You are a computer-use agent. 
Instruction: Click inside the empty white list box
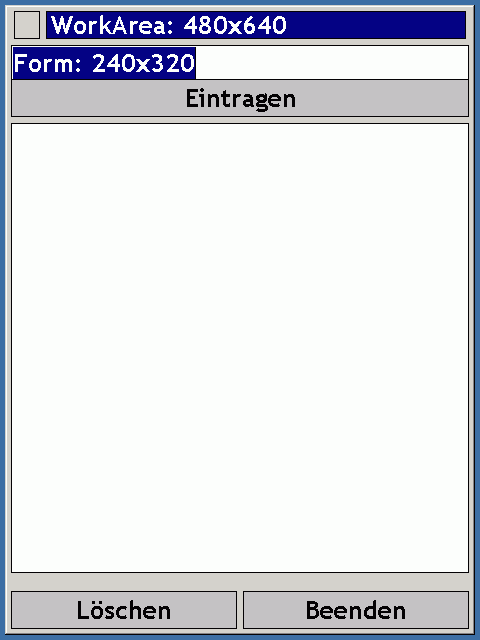point(240,348)
